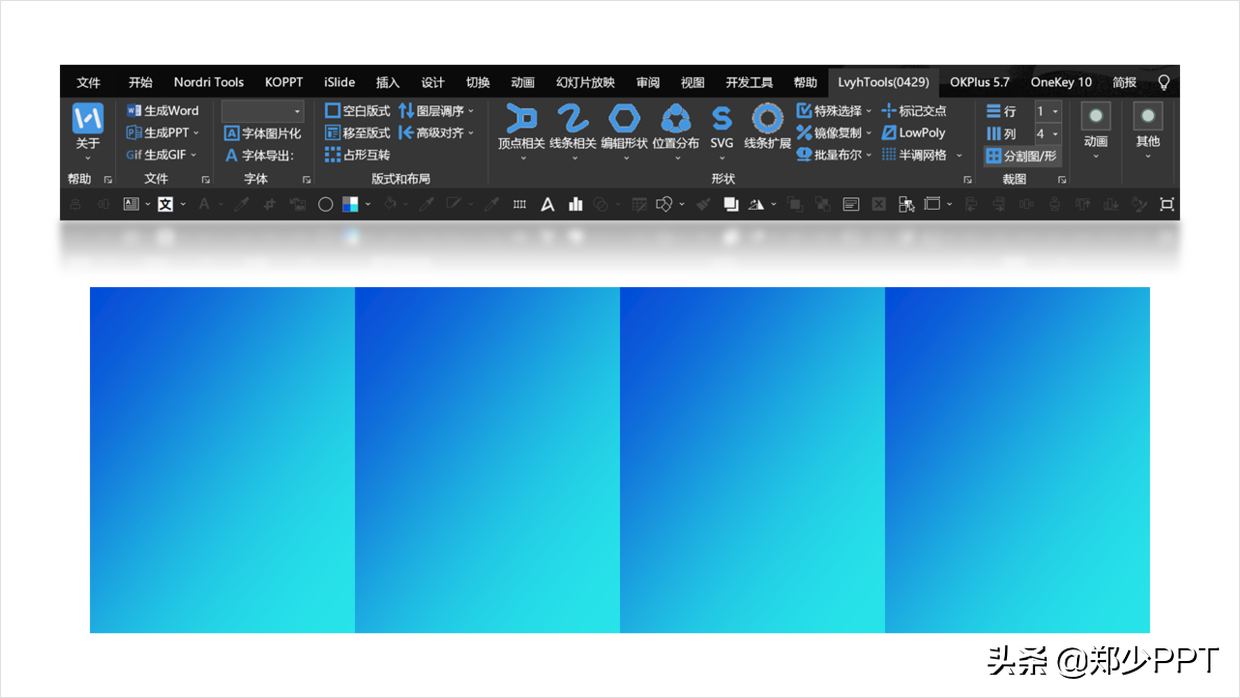Click the flip/mirror triangle icon

(756, 204)
